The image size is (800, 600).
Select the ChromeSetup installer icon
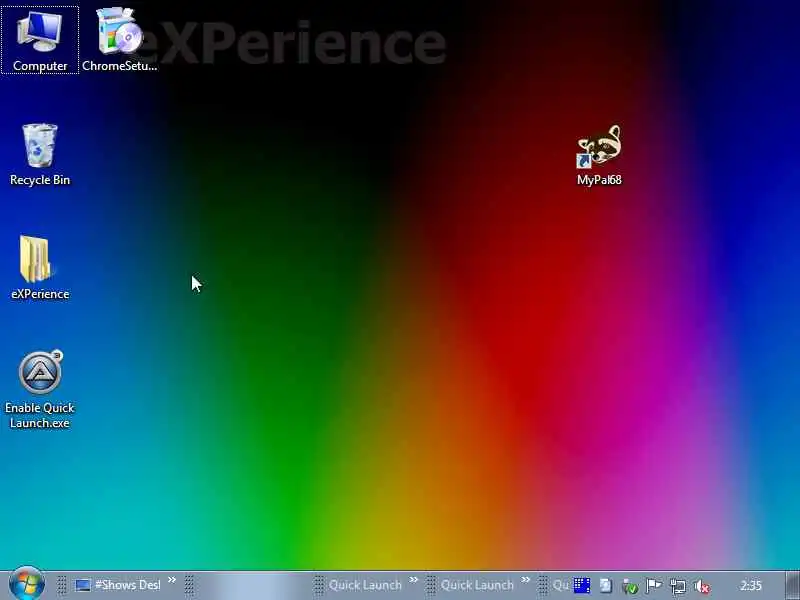tap(119, 41)
